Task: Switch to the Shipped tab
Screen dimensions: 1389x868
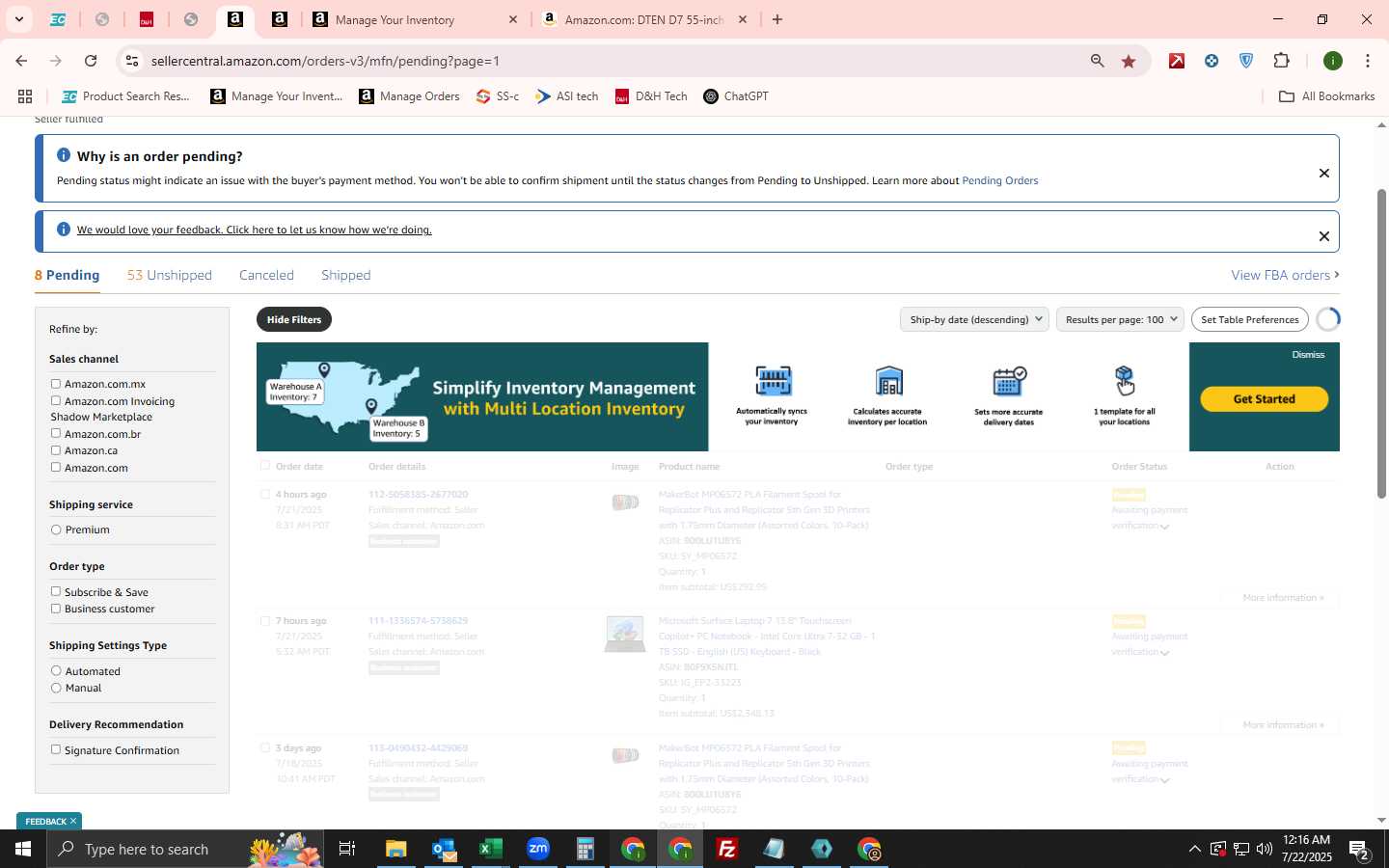Action: click(345, 275)
